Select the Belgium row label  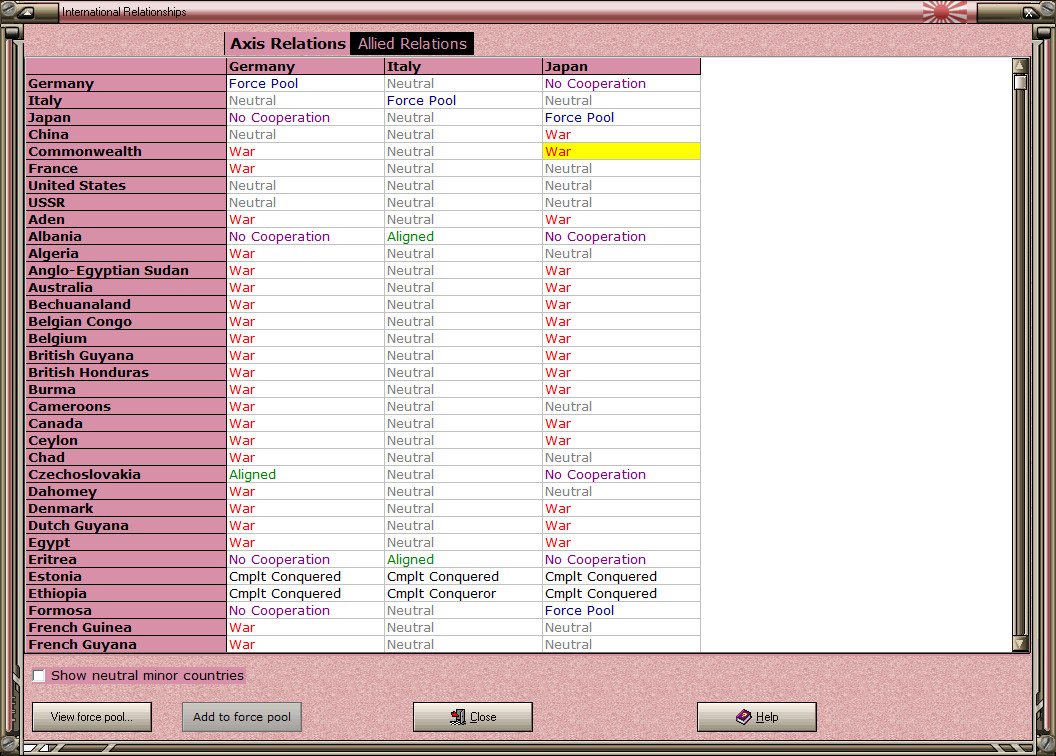tap(126, 339)
